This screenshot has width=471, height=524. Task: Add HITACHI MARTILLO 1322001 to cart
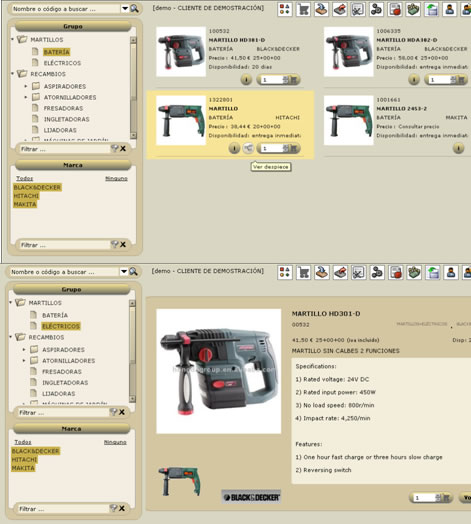(294, 148)
